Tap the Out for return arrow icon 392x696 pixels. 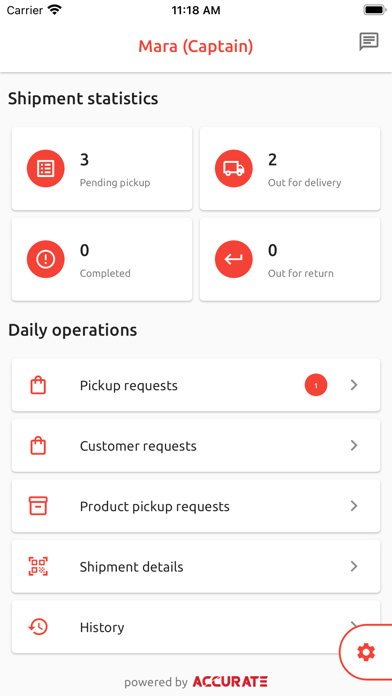234,259
